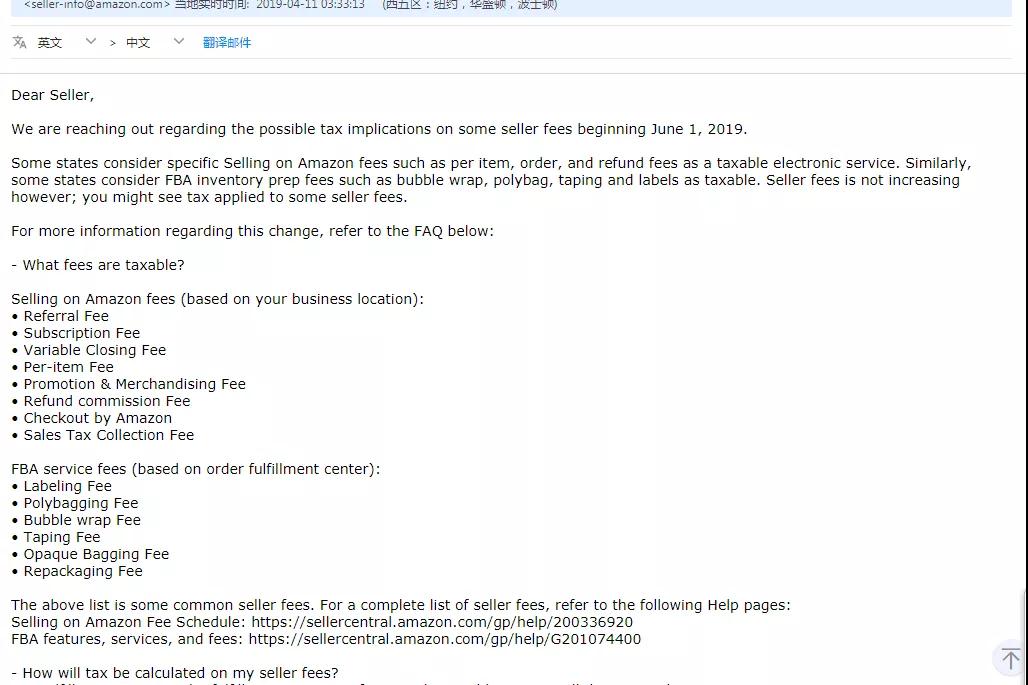Click the email timestamp 2019-04-11 03:33:13

click(x=310, y=5)
